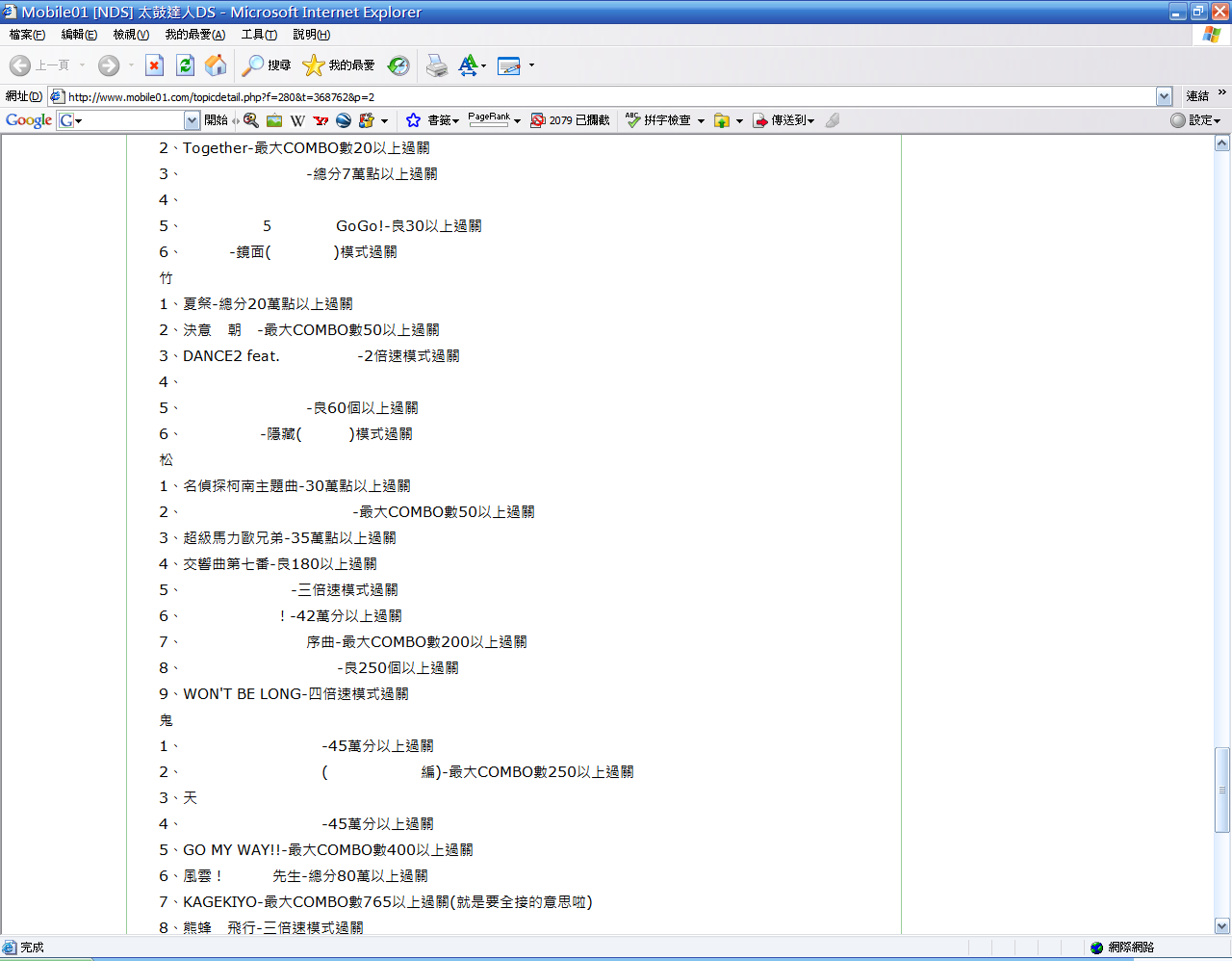Click the 完成 status bar text
This screenshot has width=1232, height=961.
[x=33, y=948]
